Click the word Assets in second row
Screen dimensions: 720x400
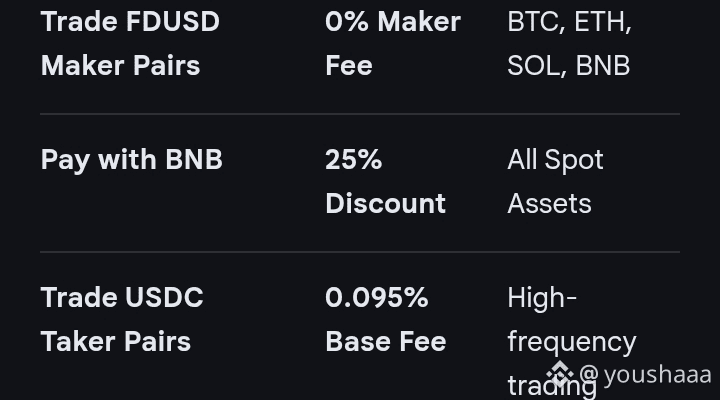tap(549, 203)
